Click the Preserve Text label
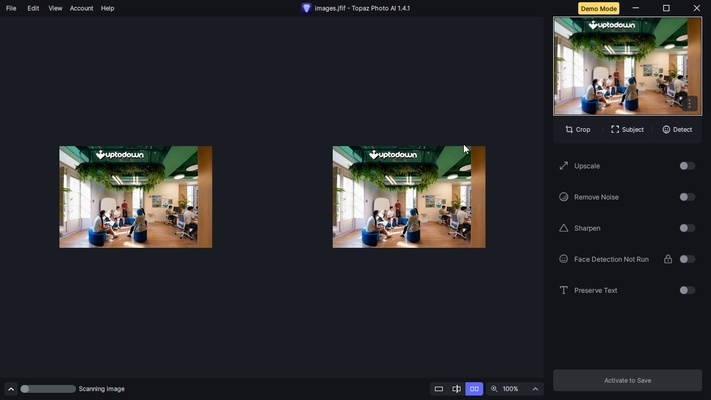711x400 pixels. point(595,290)
